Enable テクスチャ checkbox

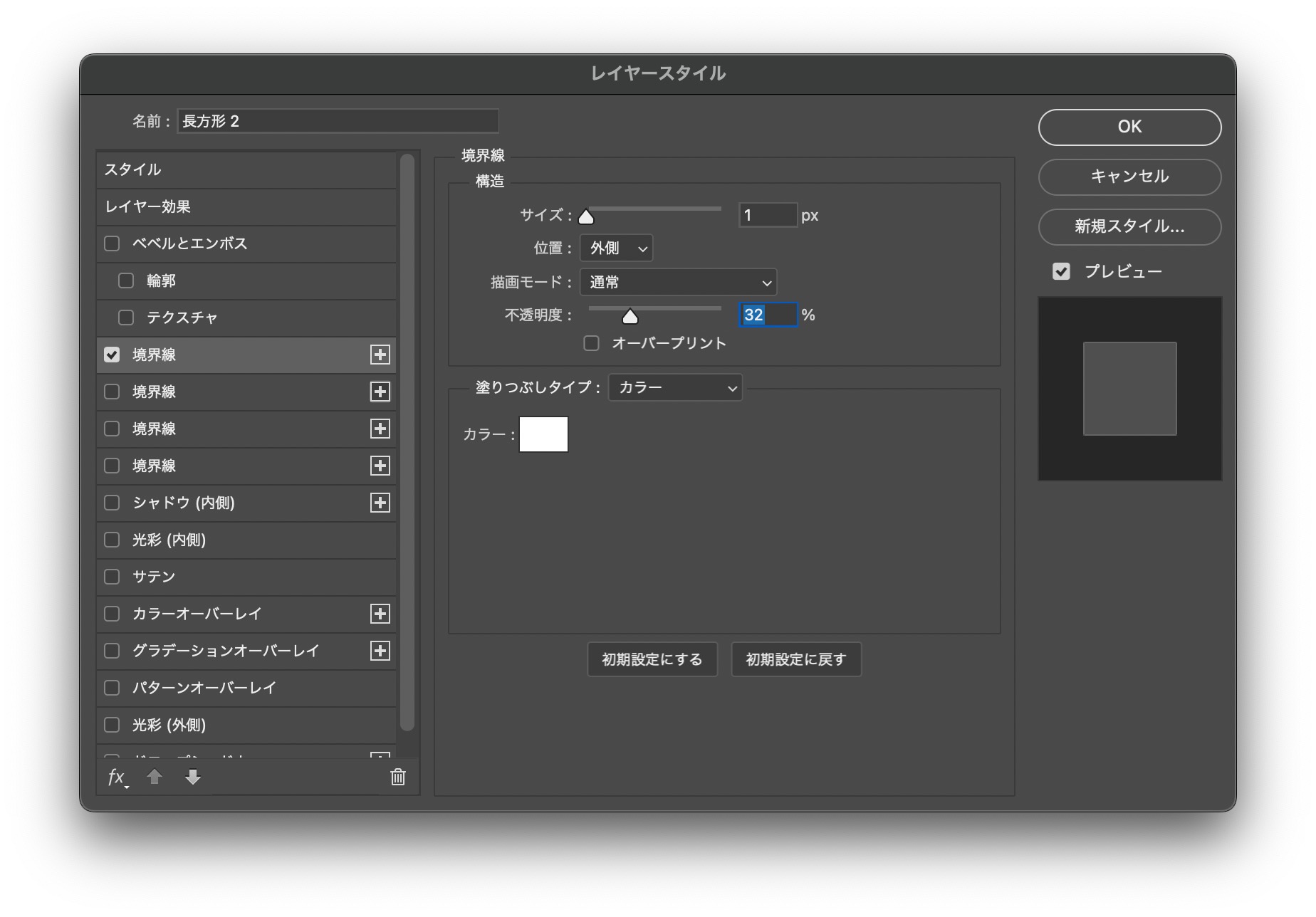pos(126,318)
